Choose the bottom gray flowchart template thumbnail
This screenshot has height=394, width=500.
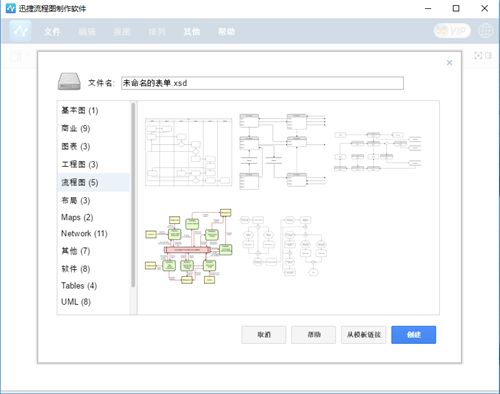[283, 246]
